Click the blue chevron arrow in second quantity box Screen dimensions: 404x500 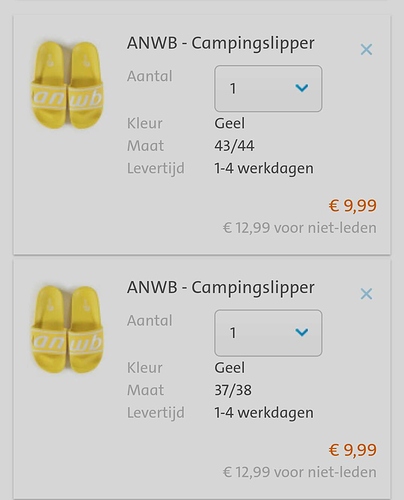tap(302, 332)
